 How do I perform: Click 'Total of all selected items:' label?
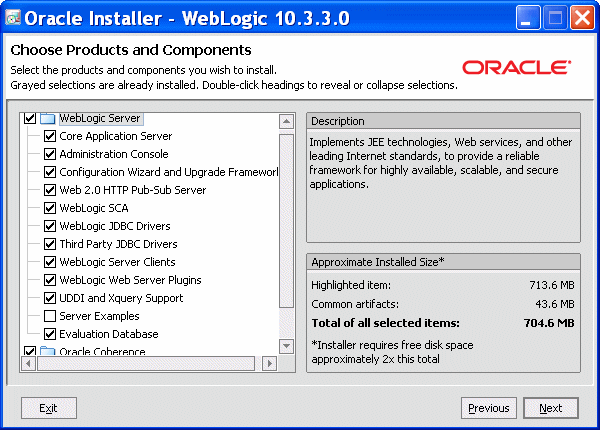(385, 323)
